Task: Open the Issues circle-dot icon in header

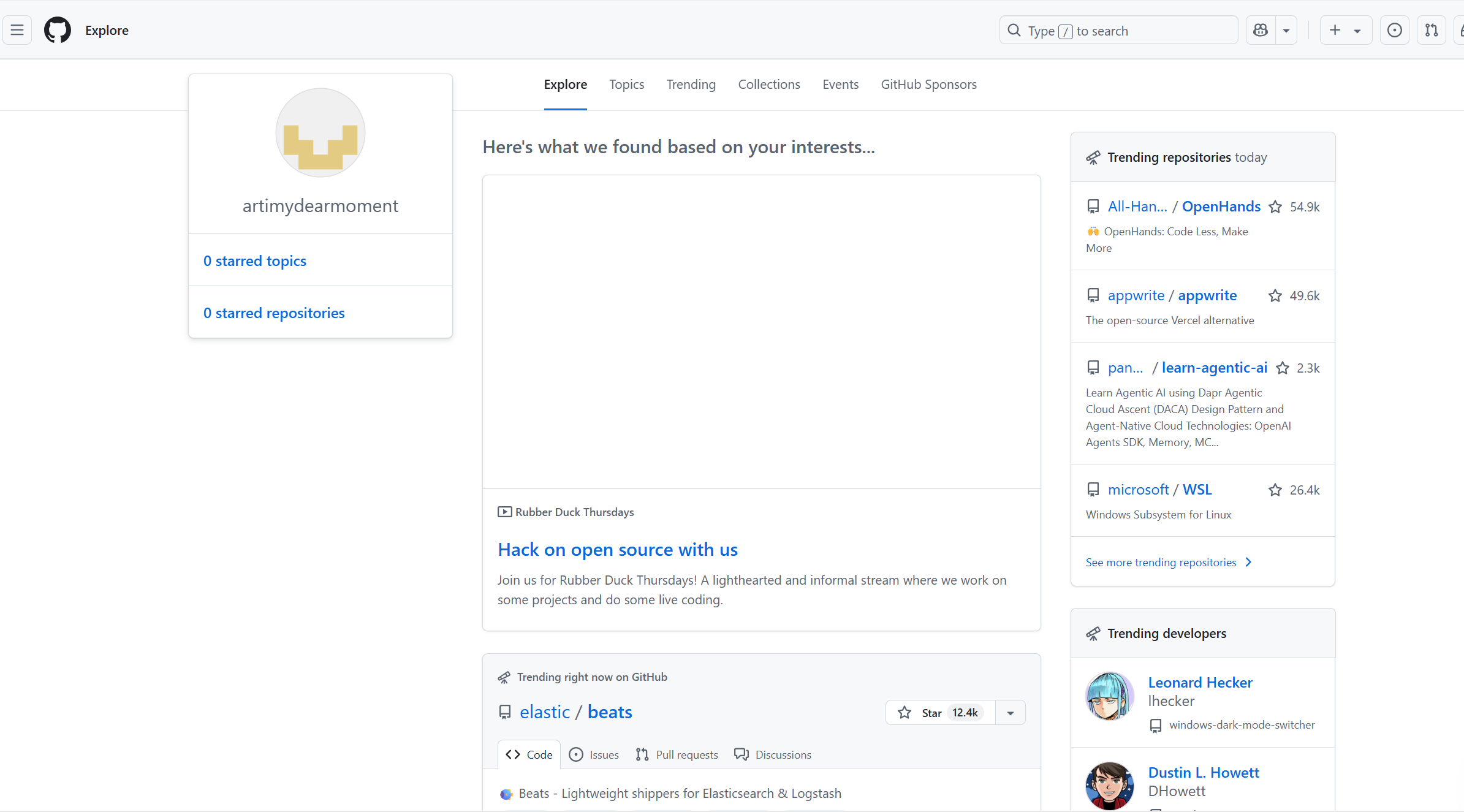Action: 1394,30
